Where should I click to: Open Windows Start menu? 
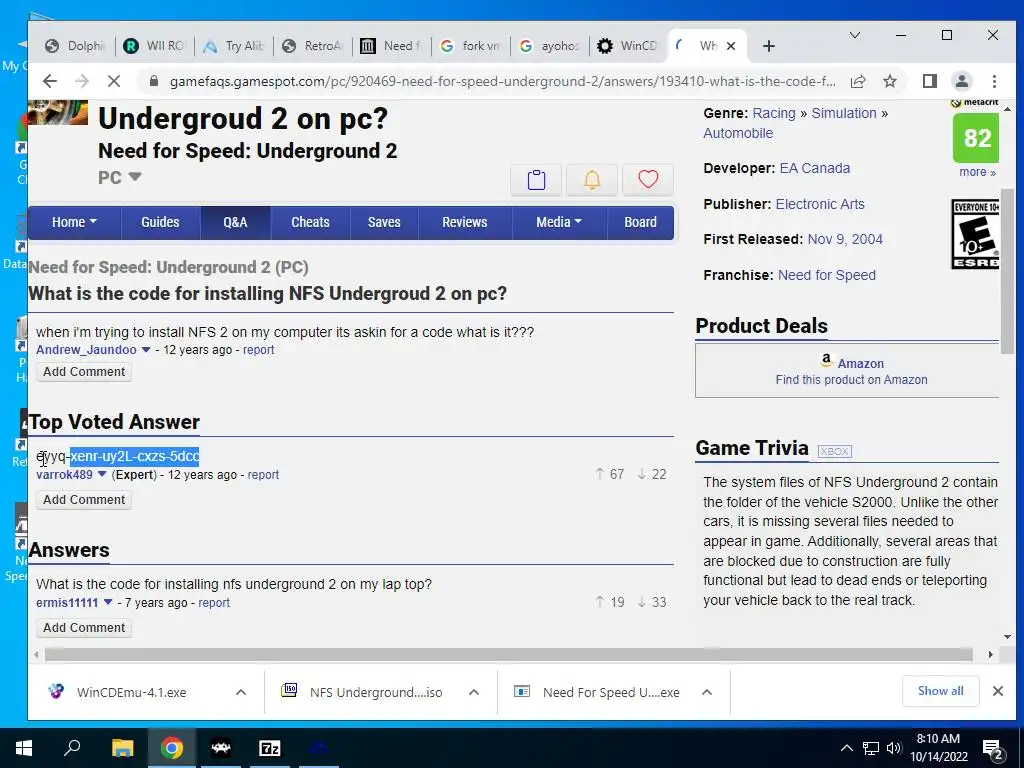(x=24, y=748)
